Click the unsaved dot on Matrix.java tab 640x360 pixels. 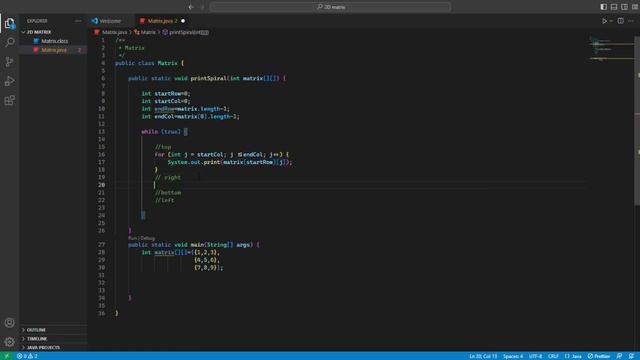coord(183,21)
